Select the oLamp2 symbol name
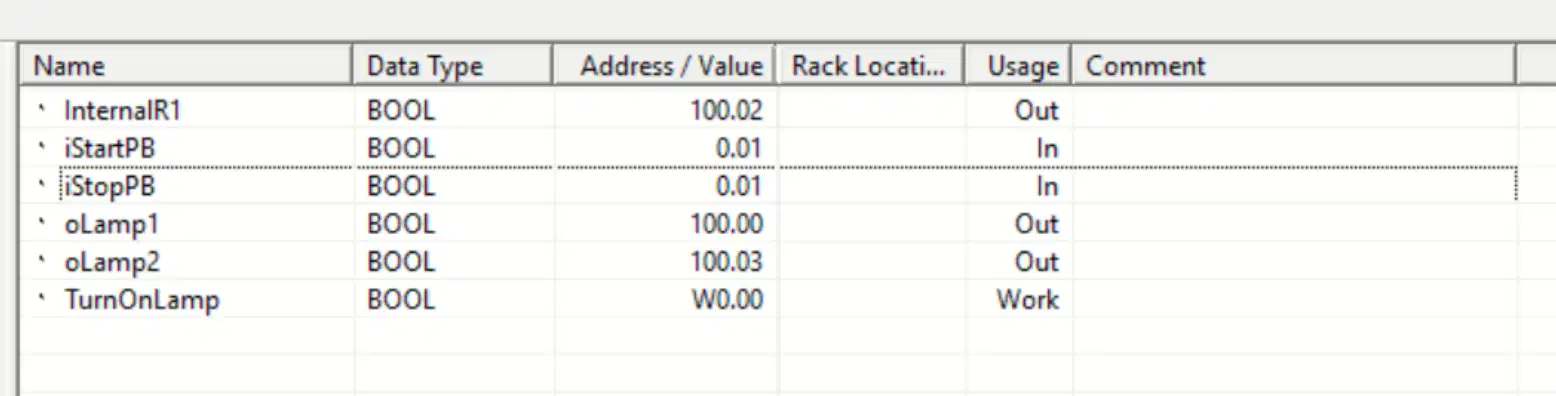 (112, 261)
